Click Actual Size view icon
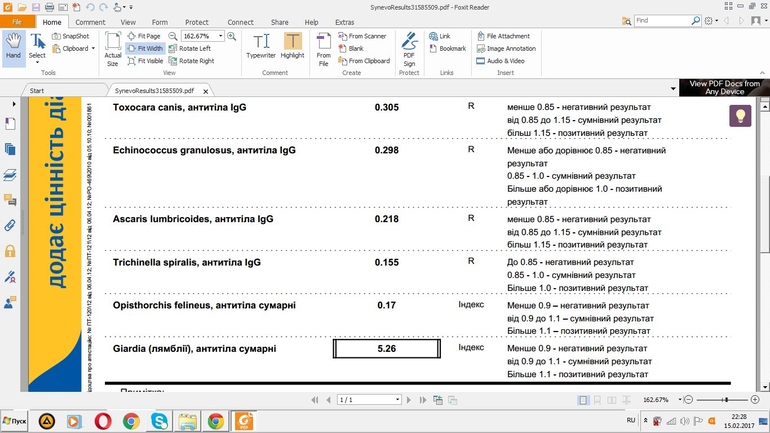The width and height of the screenshot is (770, 433). coord(112,48)
